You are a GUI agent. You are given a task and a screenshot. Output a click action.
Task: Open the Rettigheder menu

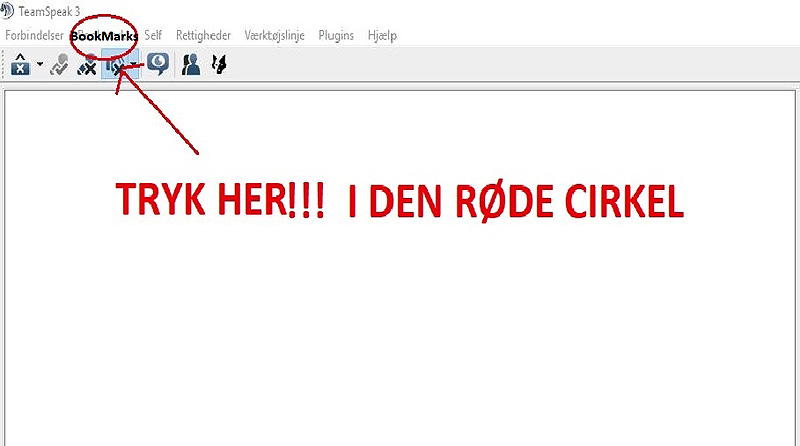204,35
